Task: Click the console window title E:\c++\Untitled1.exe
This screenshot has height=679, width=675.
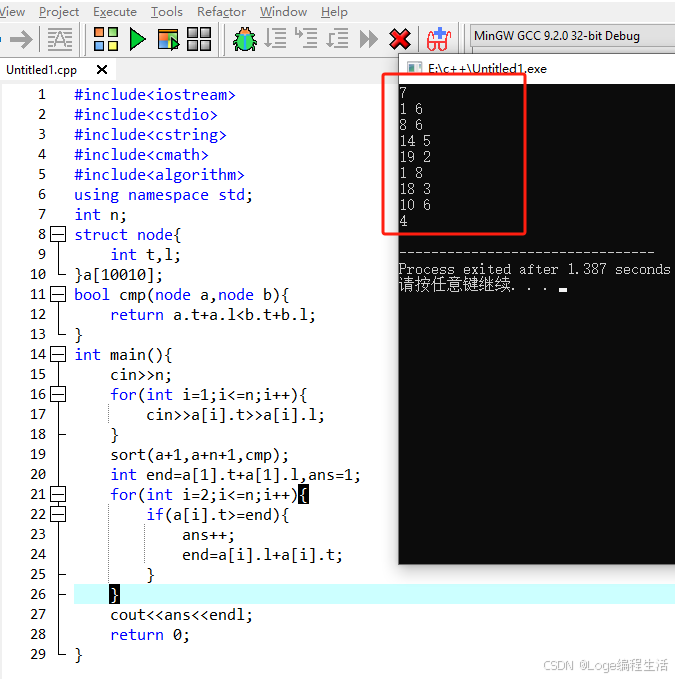Action: tap(487, 68)
